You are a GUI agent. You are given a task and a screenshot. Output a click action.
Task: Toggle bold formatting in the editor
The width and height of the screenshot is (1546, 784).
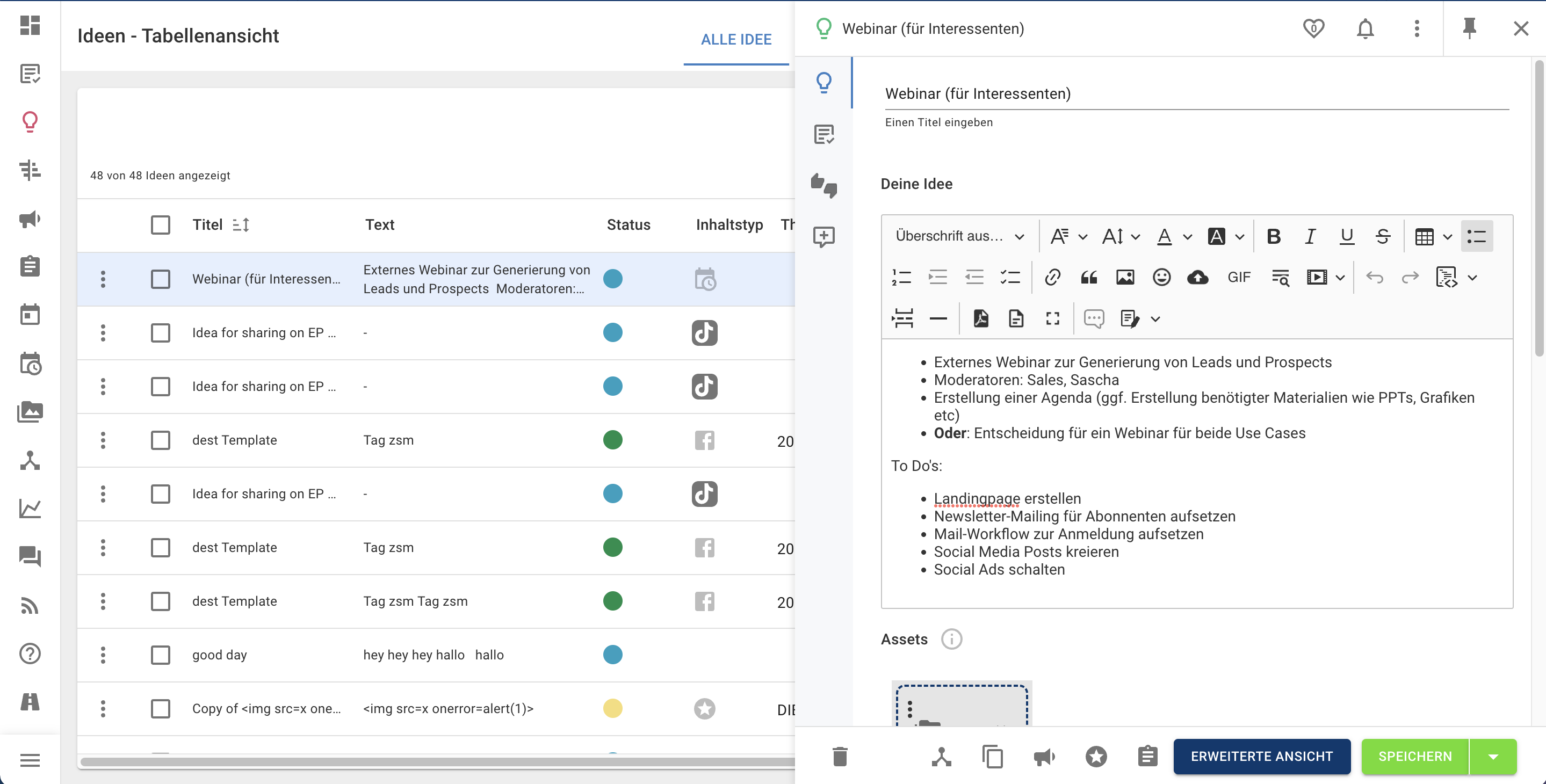tap(1274, 236)
